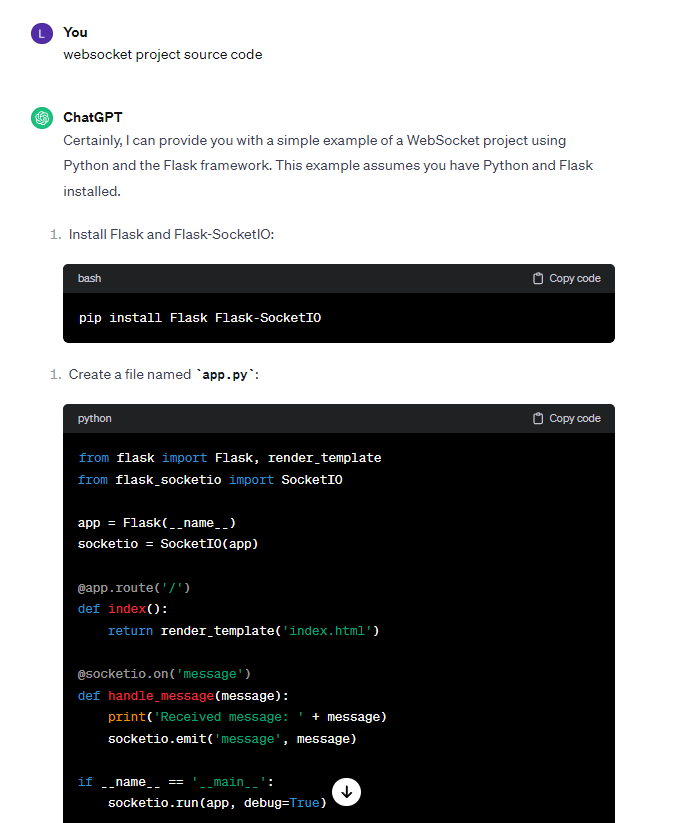This screenshot has height=823, width=677.
Task: Click the 'from flask_socketio import SocketIO' line
Action: [x=210, y=480]
